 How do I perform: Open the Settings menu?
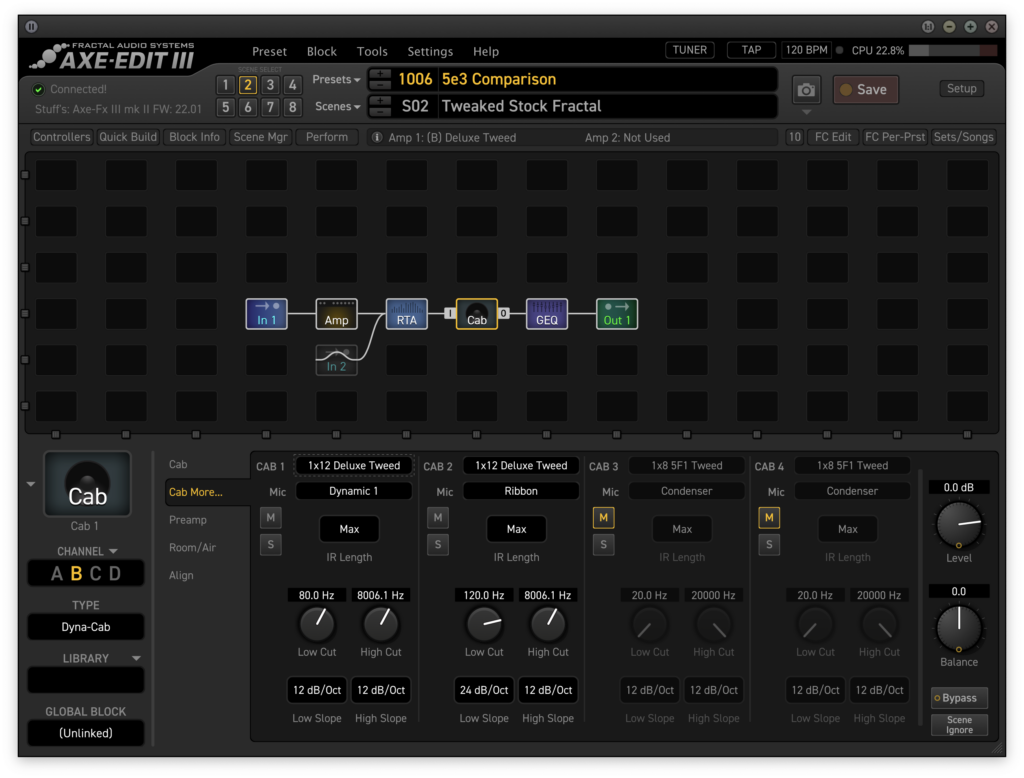(x=430, y=52)
